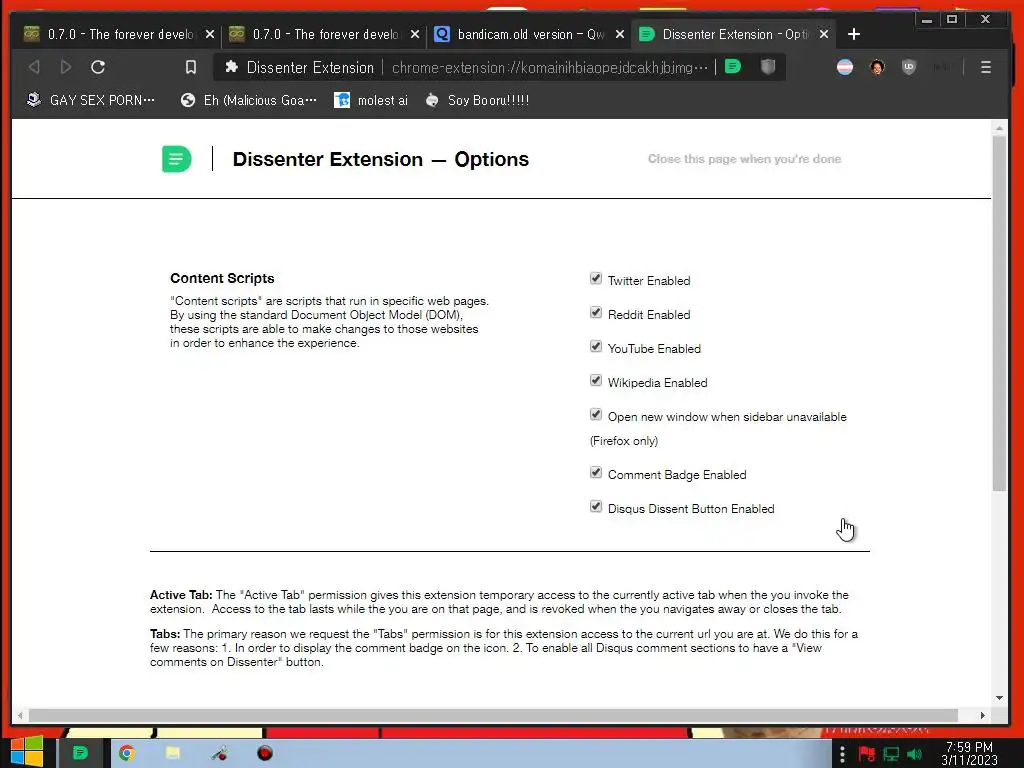1024x768 pixels.
Task: Open the browser hamburger menu
Action: point(985,67)
